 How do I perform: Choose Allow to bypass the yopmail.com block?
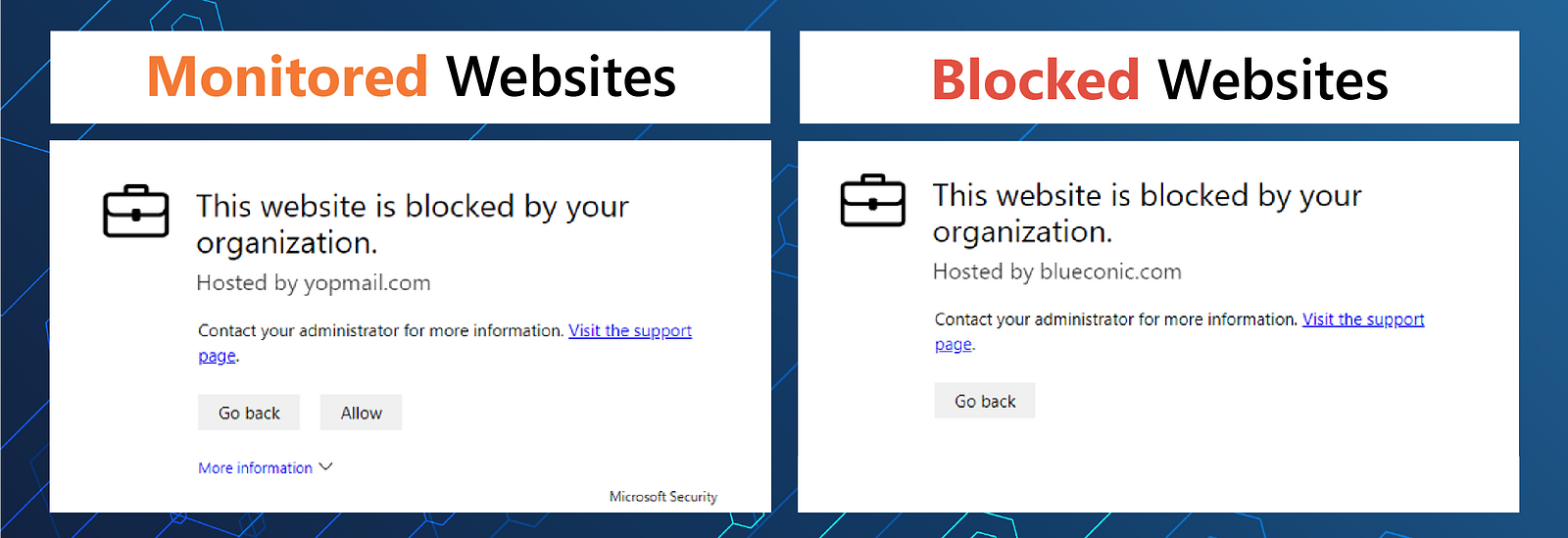[361, 413]
